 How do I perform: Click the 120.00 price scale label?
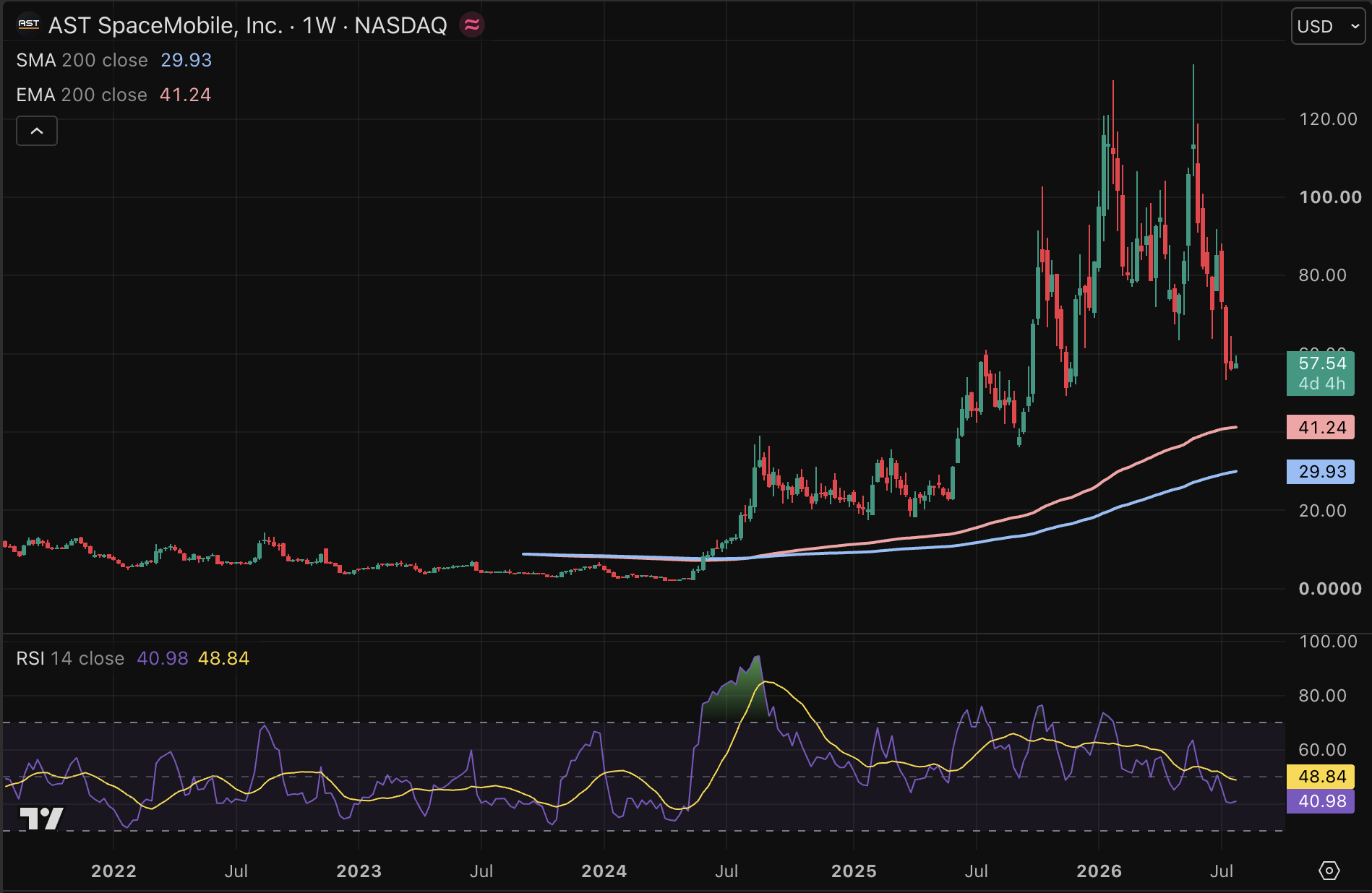pos(1329,119)
